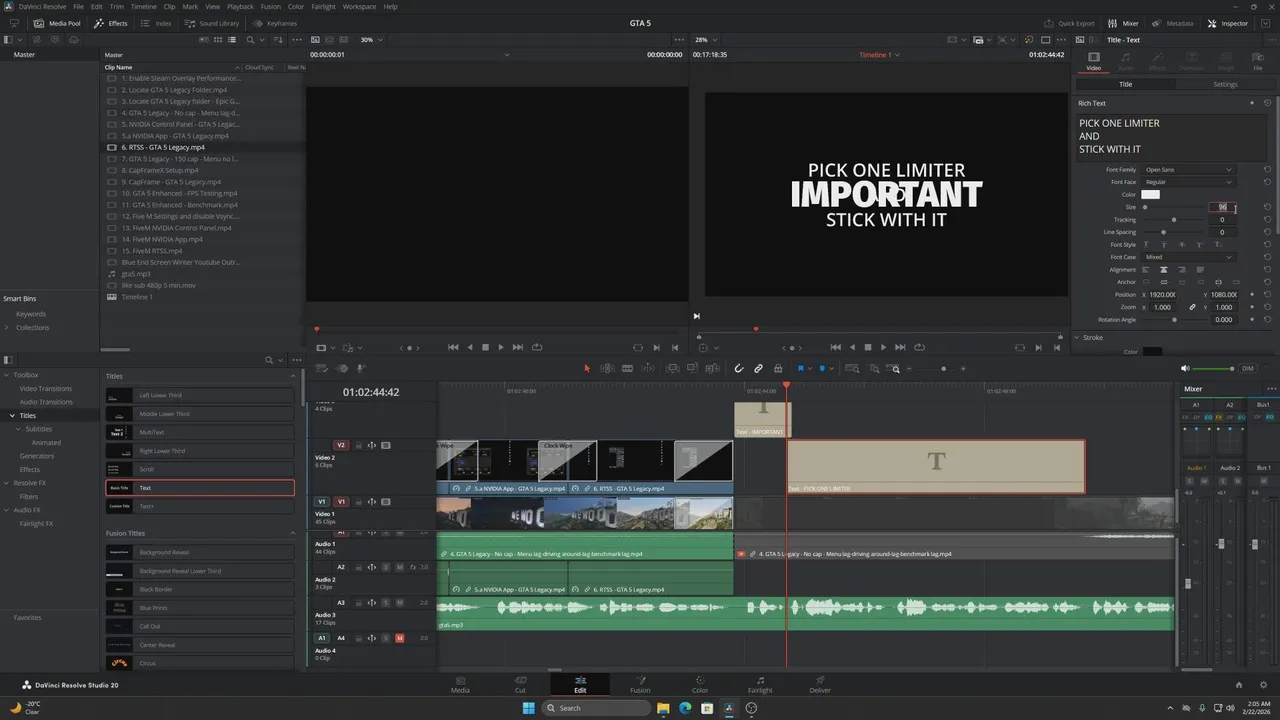
Task: Open the Deliver page
Action: click(x=820, y=684)
